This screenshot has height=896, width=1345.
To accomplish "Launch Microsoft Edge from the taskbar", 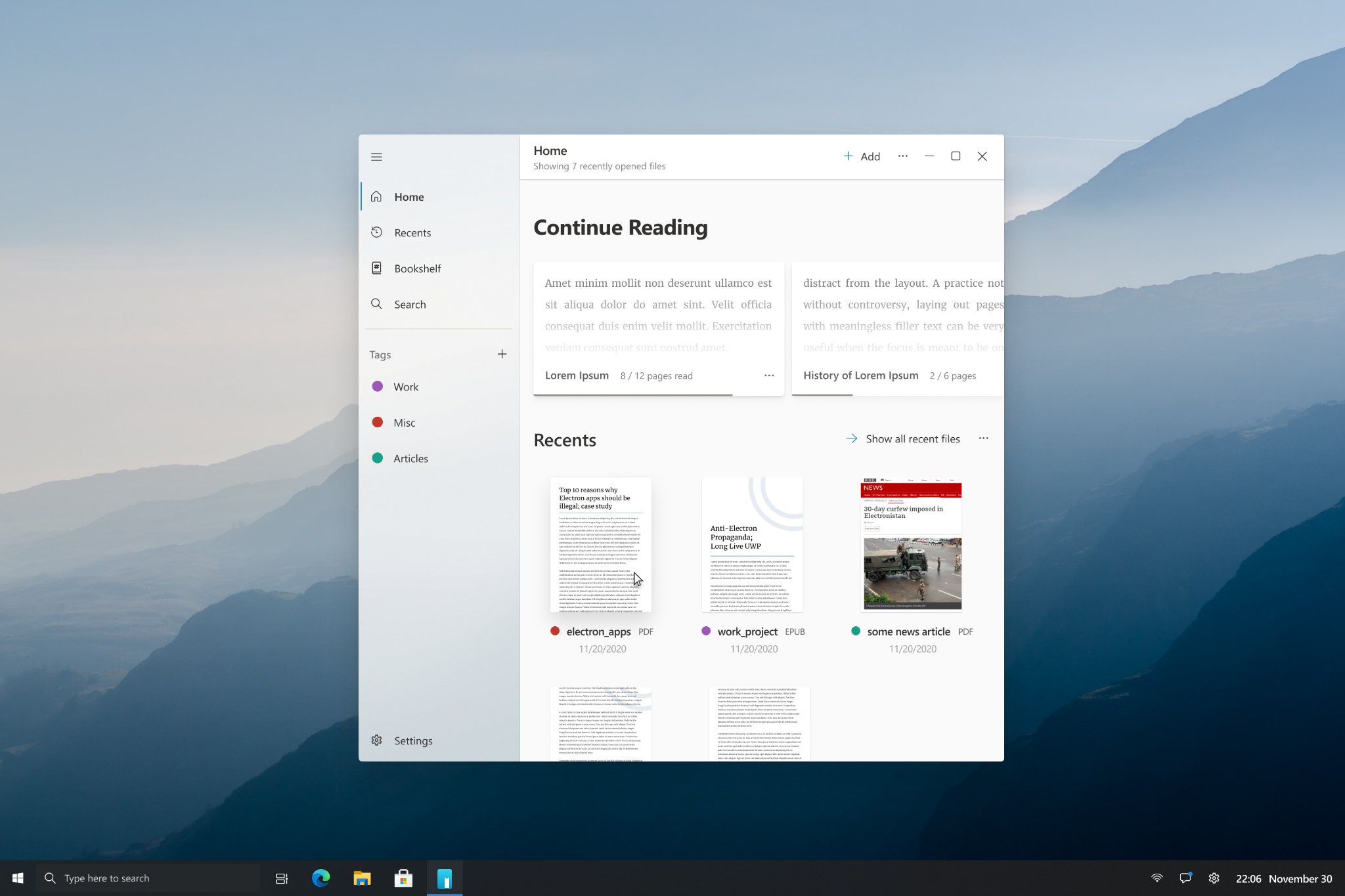I will pos(320,878).
